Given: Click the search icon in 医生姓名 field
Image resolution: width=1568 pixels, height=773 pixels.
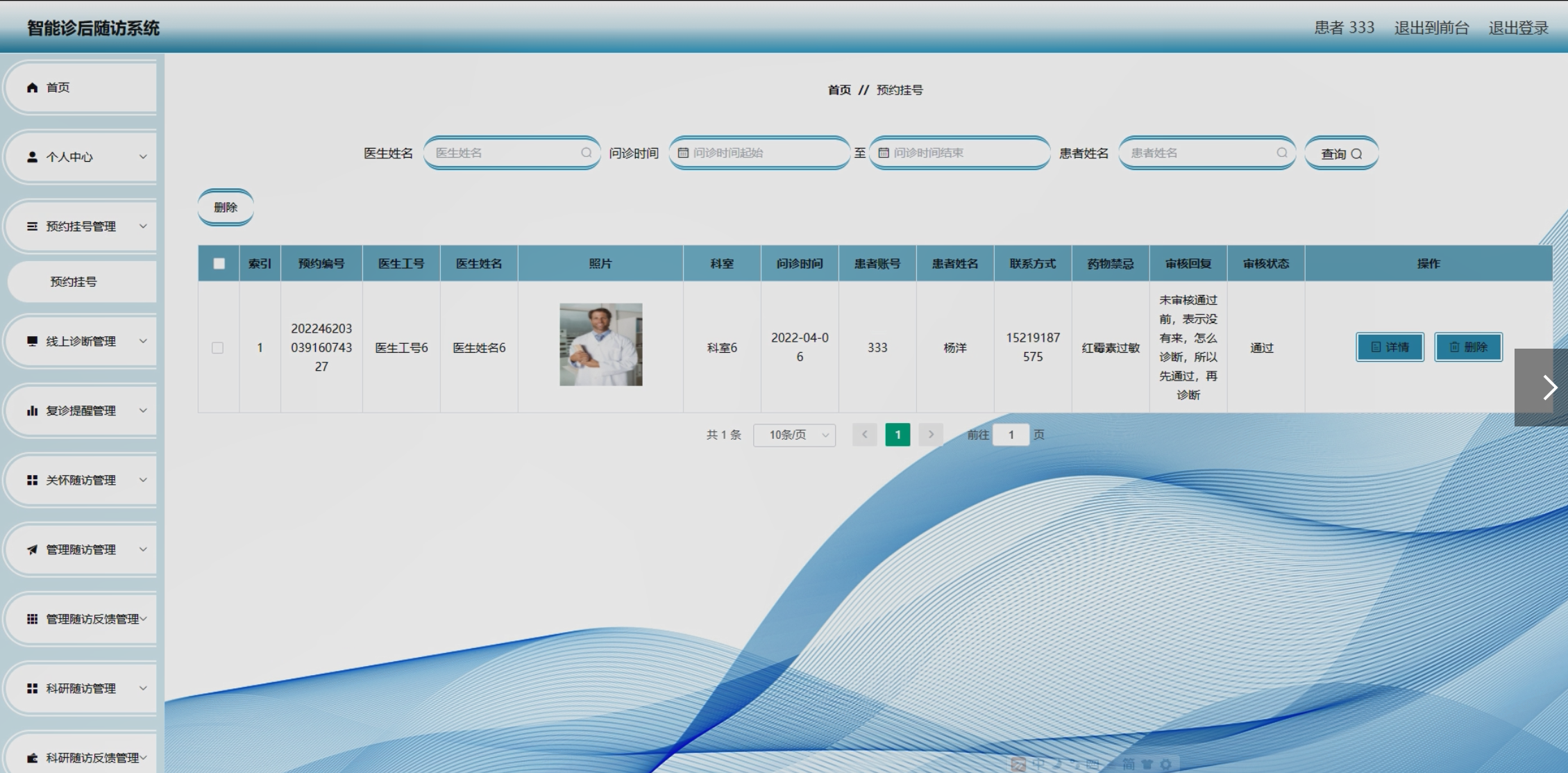Looking at the screenshot, I should point(587,153).
